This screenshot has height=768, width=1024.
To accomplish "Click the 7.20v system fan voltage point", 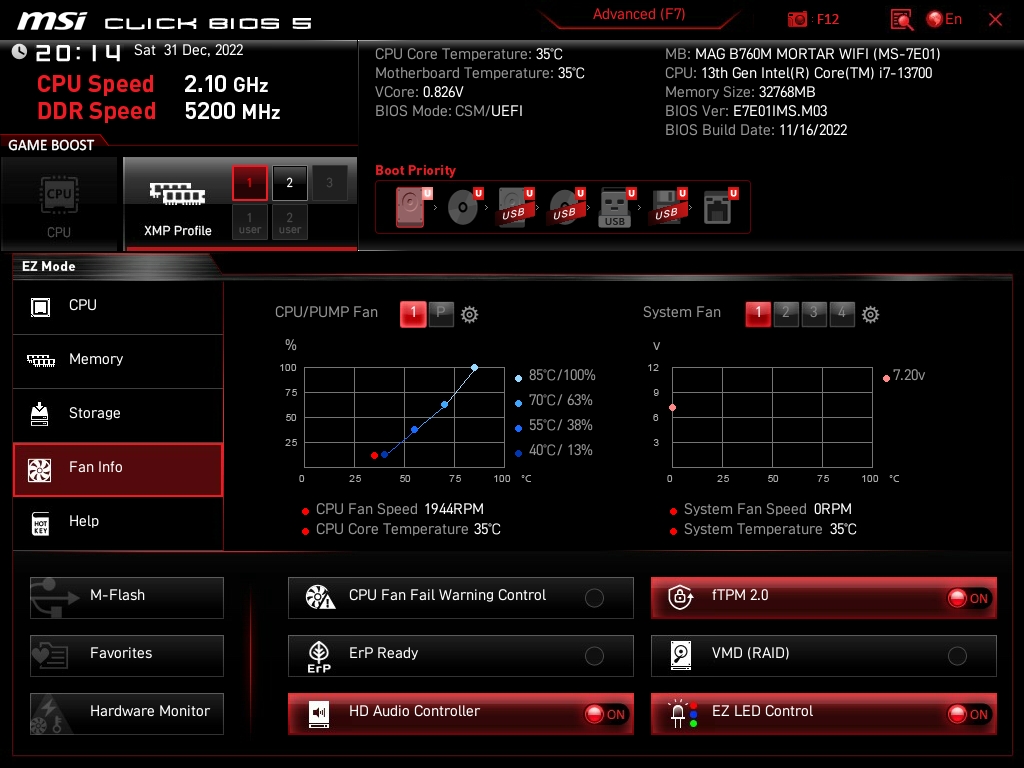I will 673,408.
